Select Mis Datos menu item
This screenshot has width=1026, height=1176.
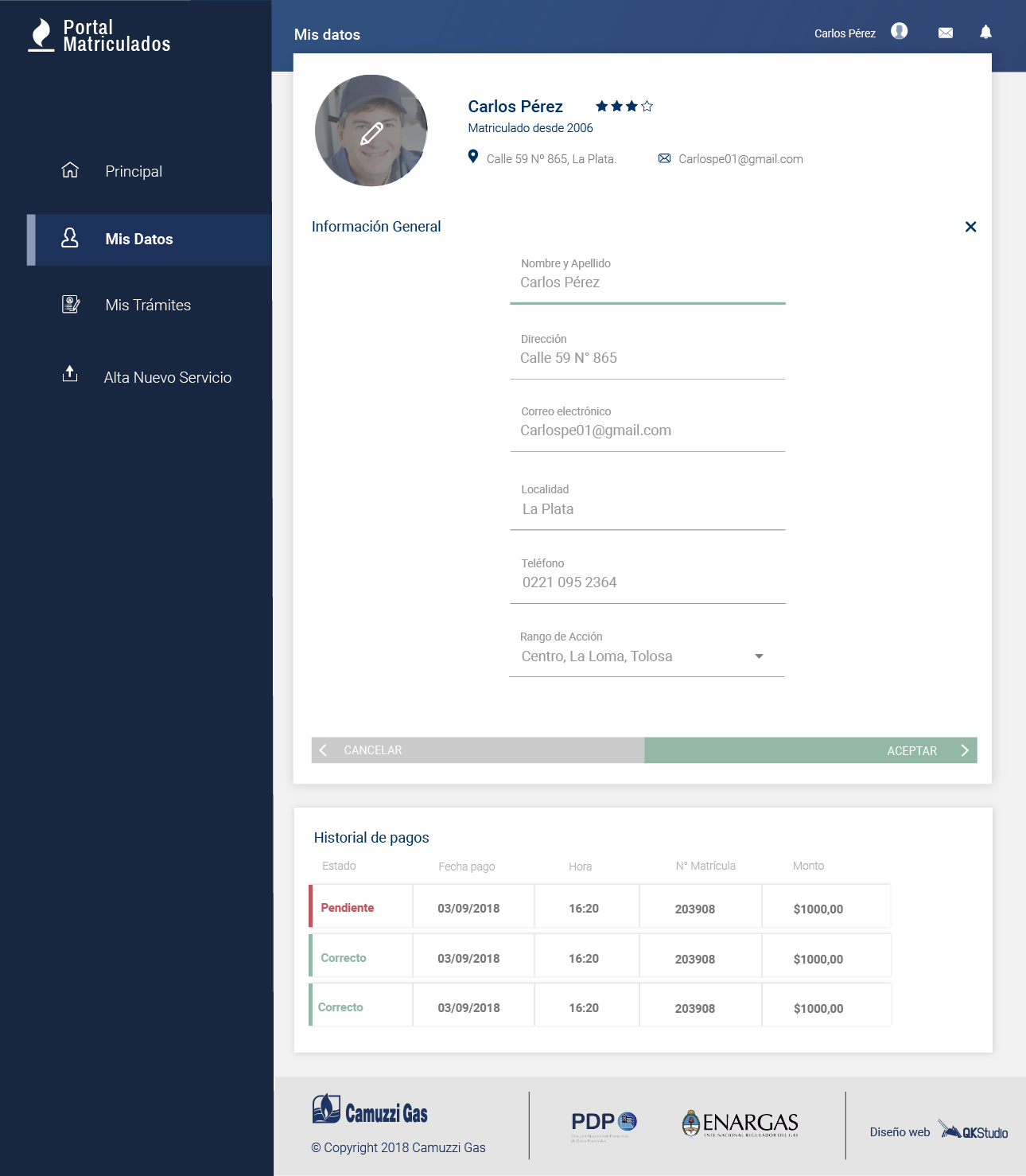pyautogui.click(x=150, y=239)
